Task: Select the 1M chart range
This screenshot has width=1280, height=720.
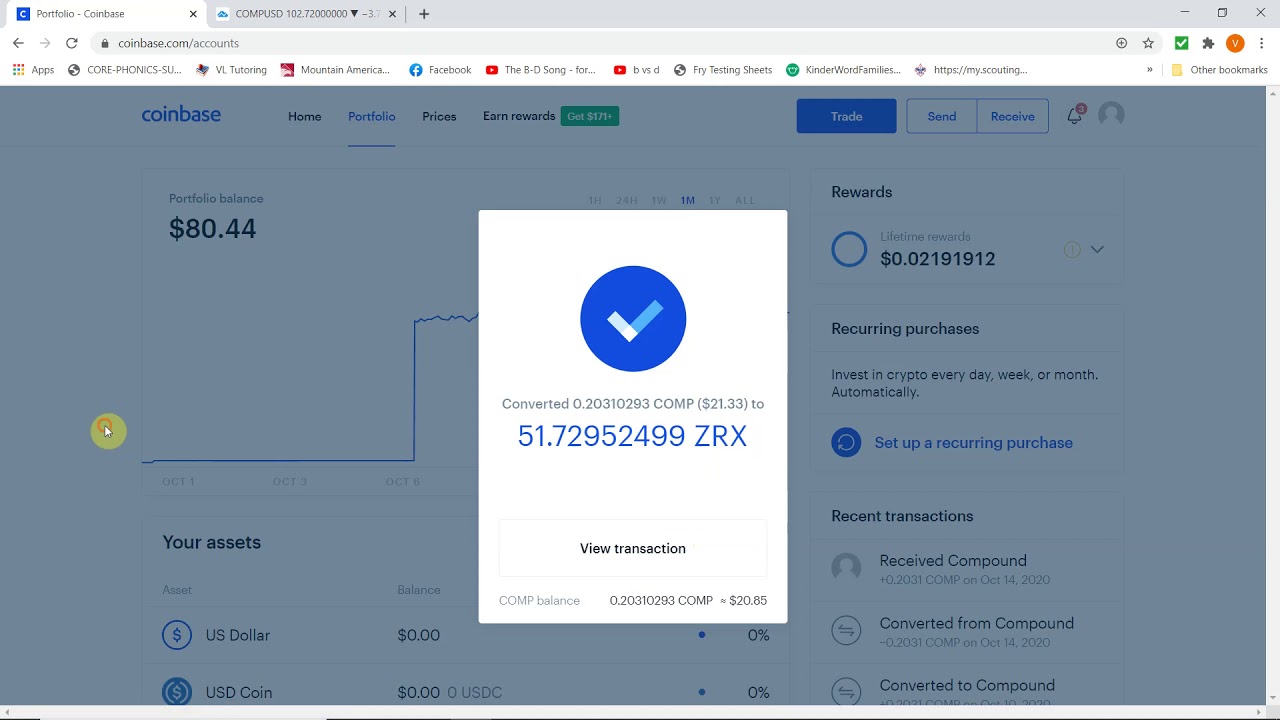Action: coord(688,200)
